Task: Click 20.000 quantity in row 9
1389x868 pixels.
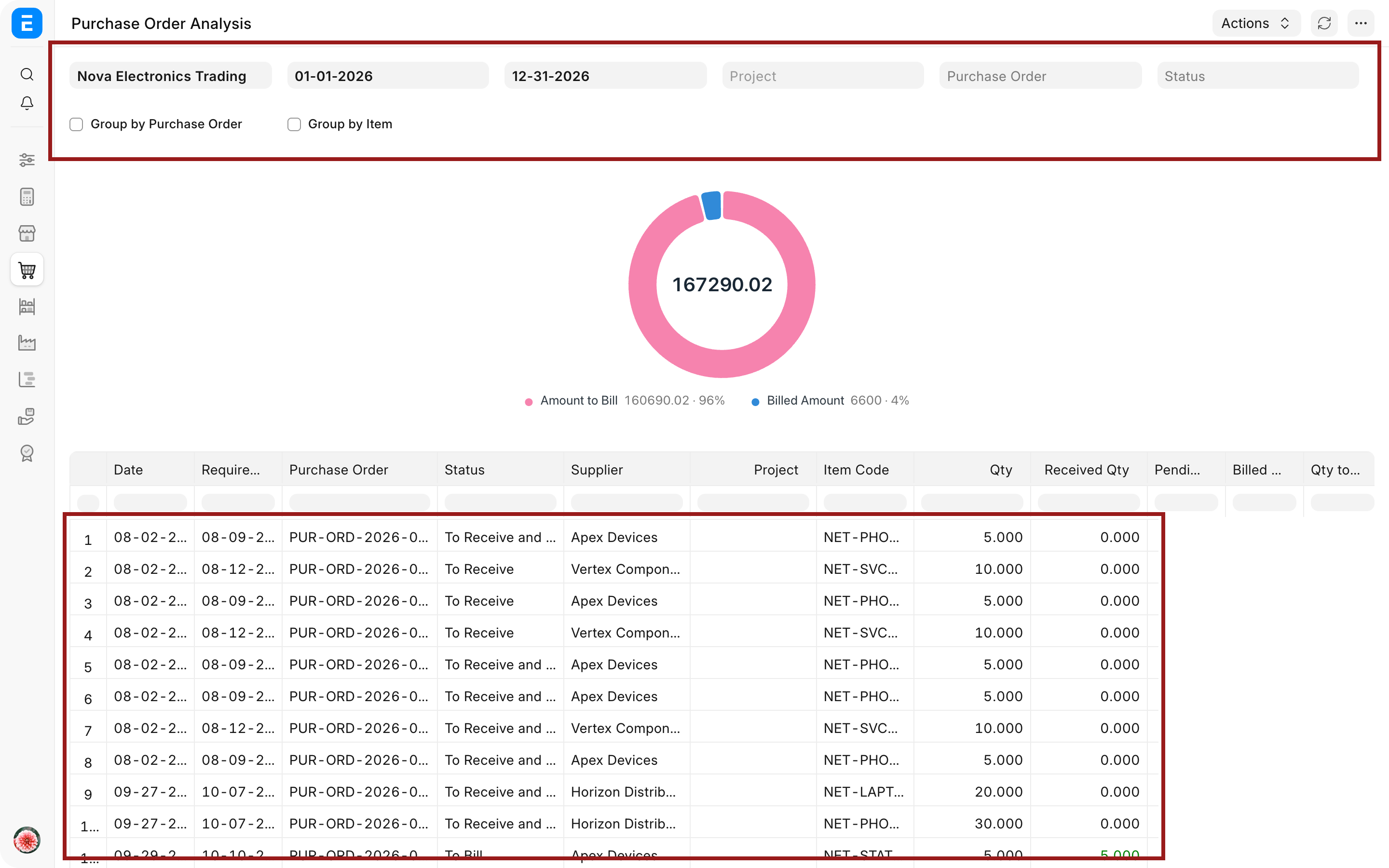Action: coord(998,792)
